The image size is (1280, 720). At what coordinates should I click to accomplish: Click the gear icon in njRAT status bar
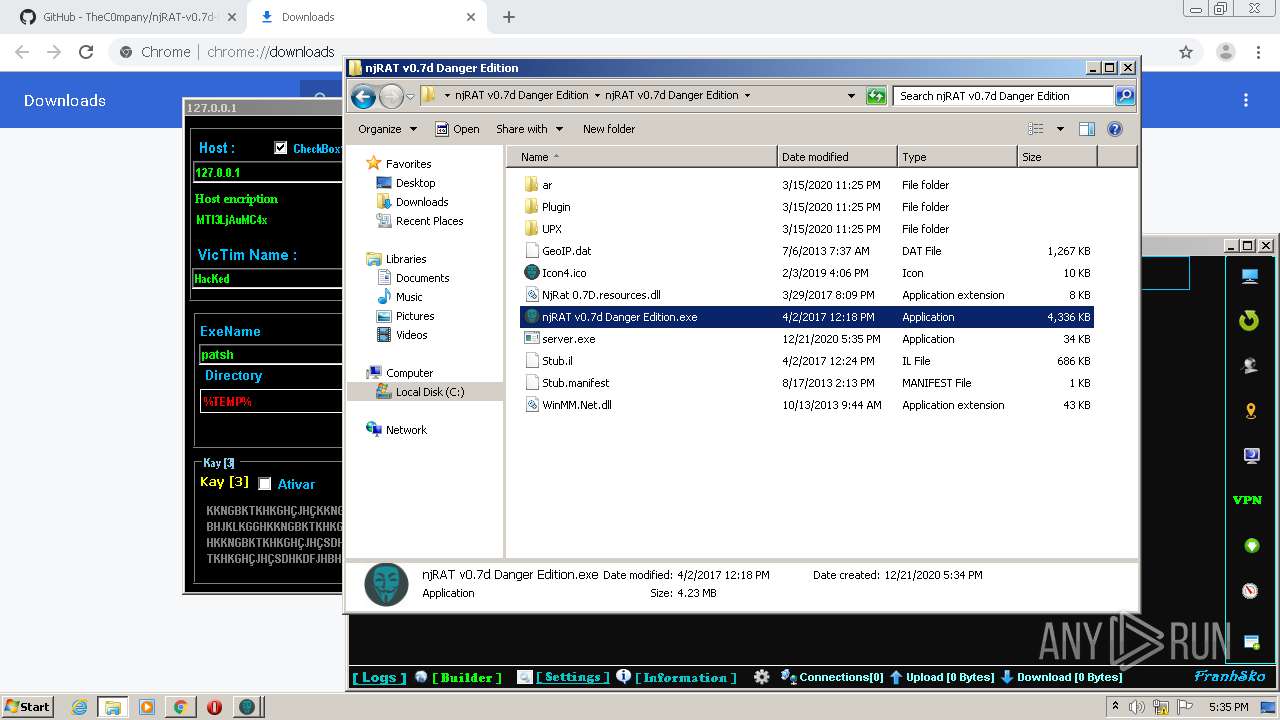click(762, 677)
